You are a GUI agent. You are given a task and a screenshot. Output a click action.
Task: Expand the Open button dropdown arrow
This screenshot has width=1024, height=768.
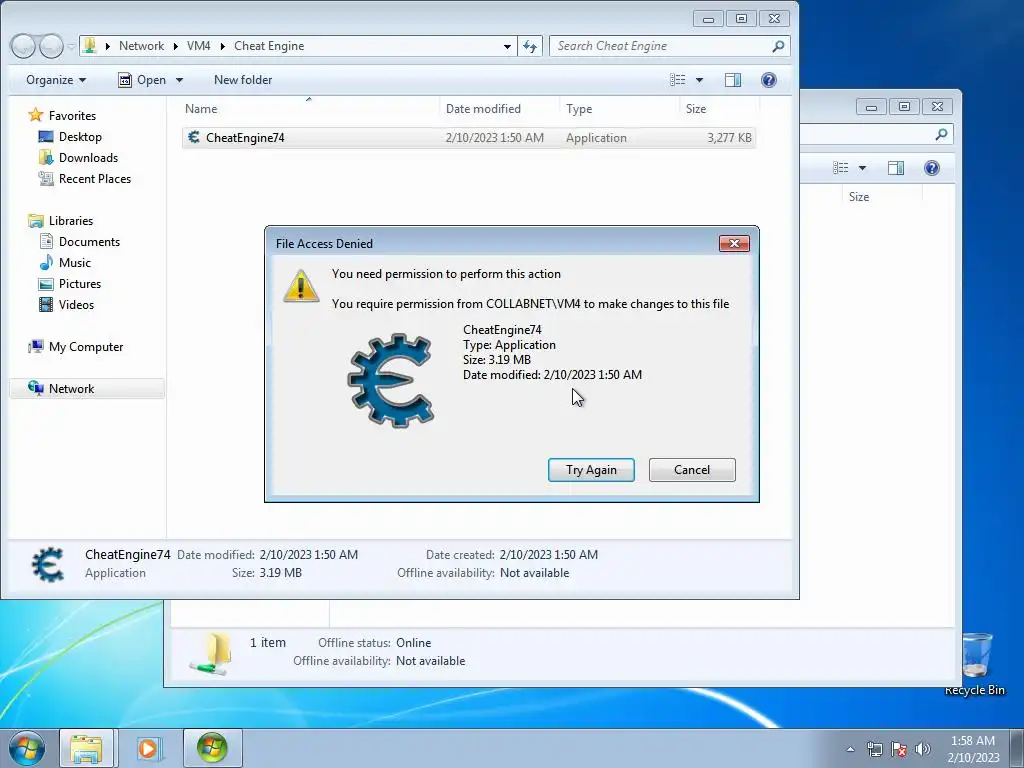coord(179,80)
